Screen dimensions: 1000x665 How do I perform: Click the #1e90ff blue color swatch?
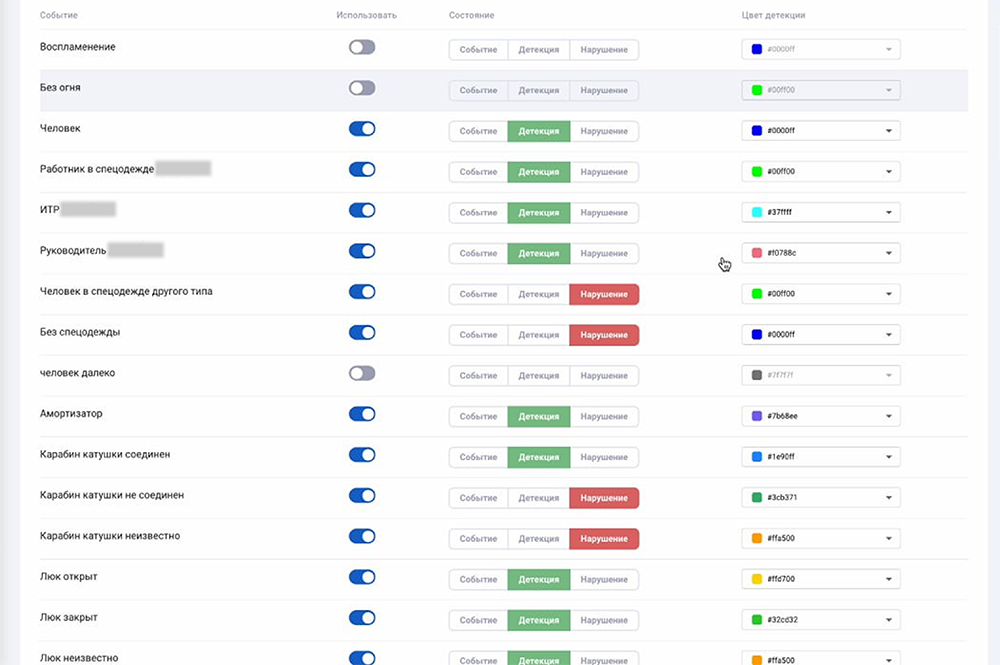pos(757,457)
